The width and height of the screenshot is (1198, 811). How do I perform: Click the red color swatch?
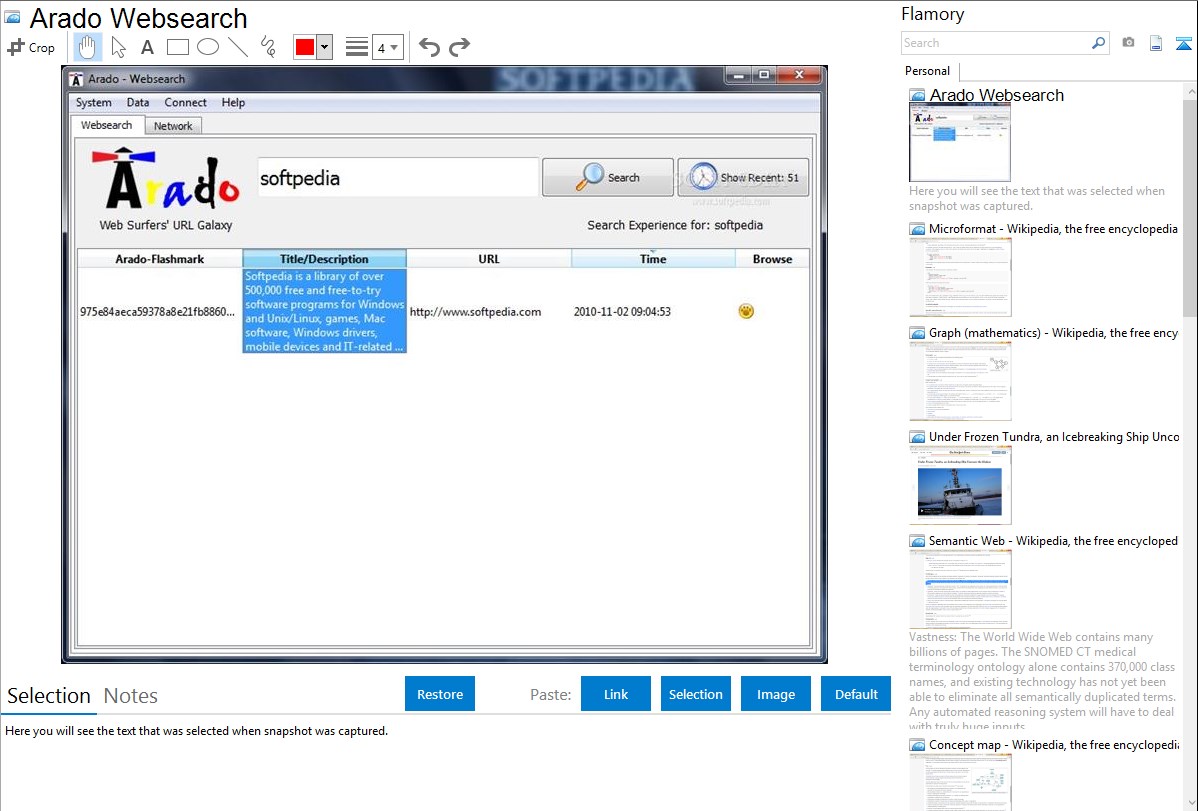point(305,47)
